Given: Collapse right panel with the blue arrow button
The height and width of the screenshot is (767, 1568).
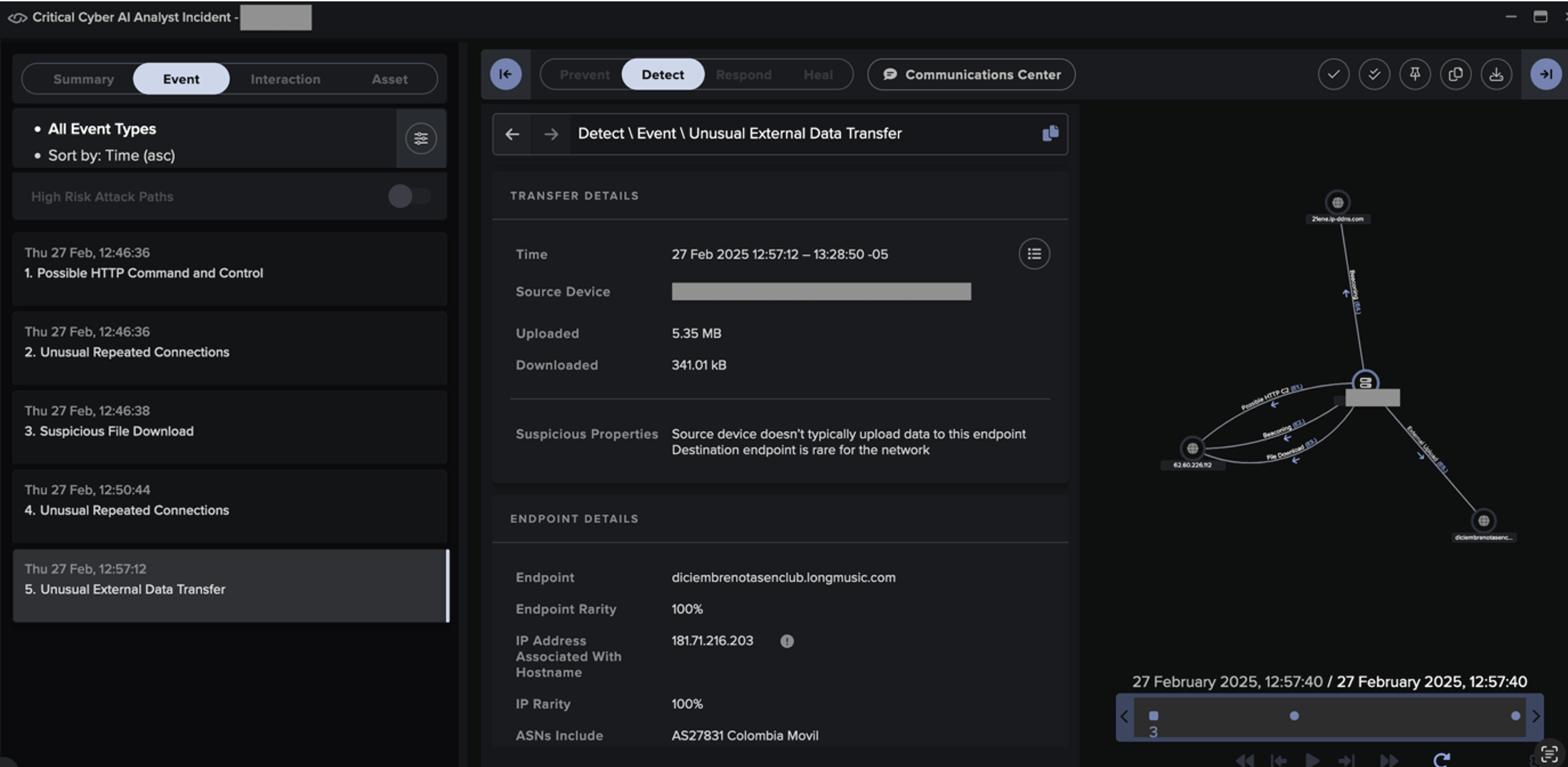Looking at the screenshot, I should point(1546,74).
